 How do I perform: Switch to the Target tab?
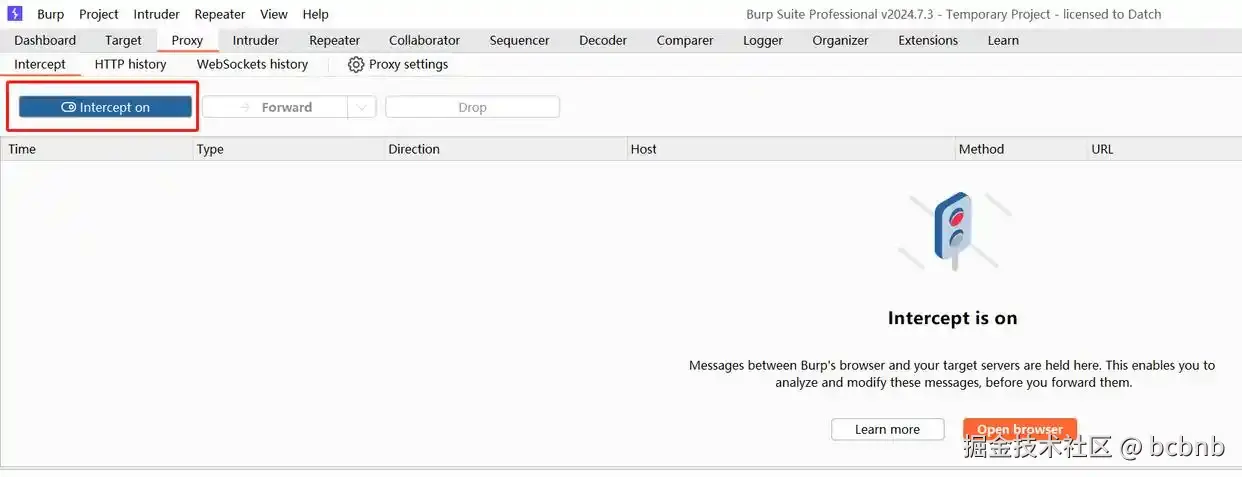[123, 40]
